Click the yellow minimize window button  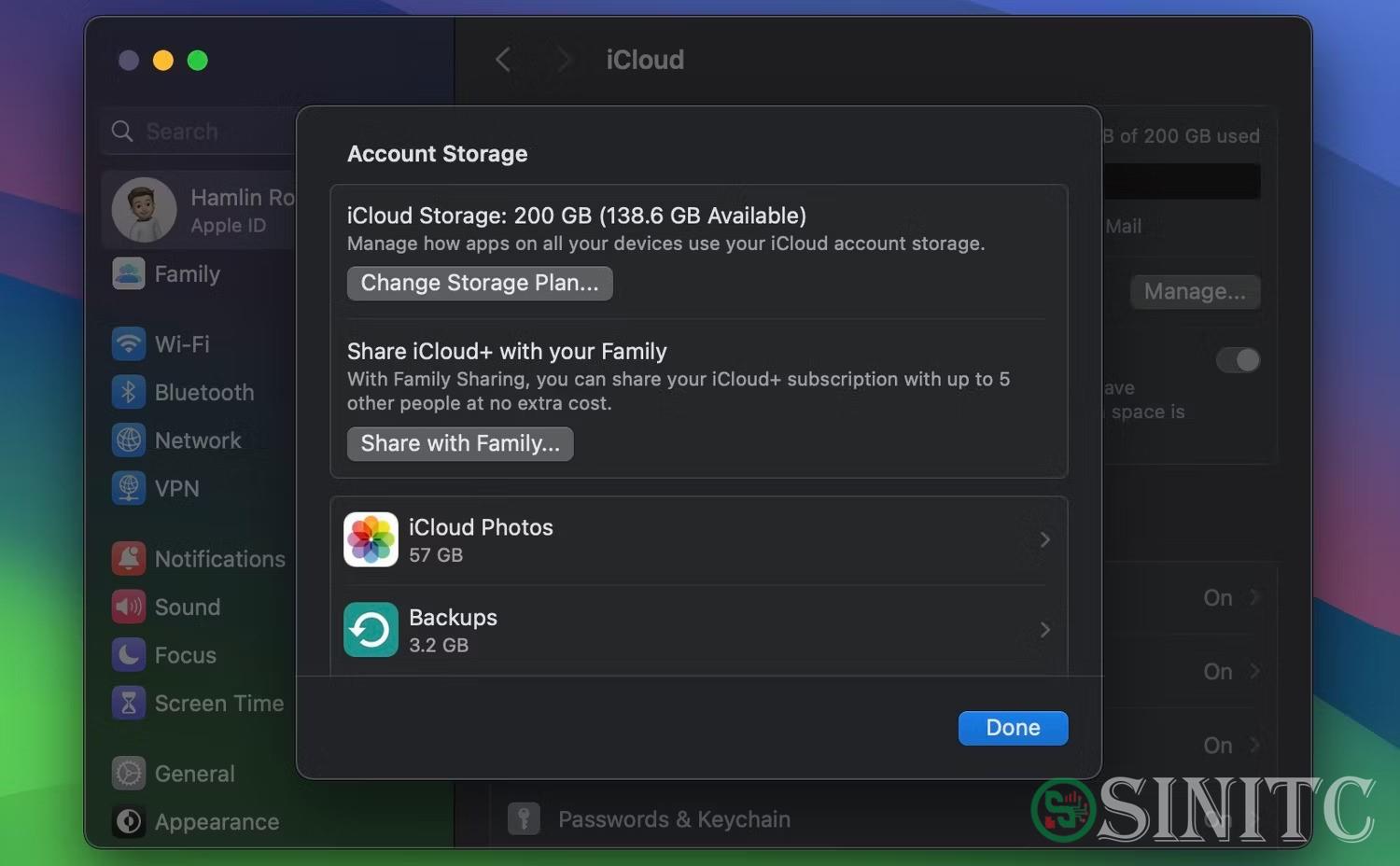tap(163, 61)
